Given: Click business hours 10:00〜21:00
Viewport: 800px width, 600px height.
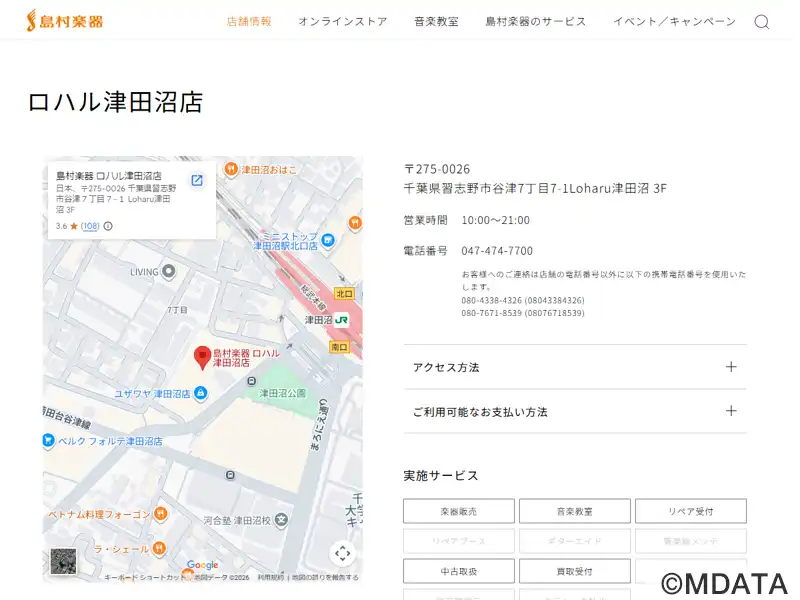Looking at the screenshot, I should point(495,220).
